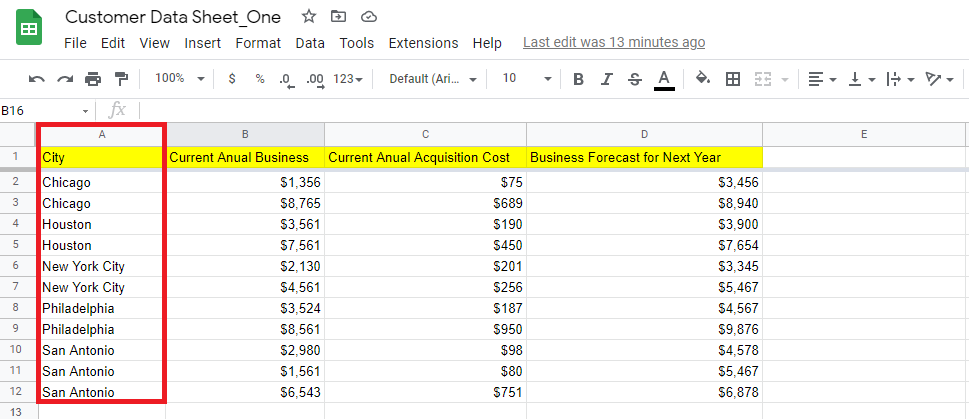Toggle Bold formatting

(x=579, y=79)
